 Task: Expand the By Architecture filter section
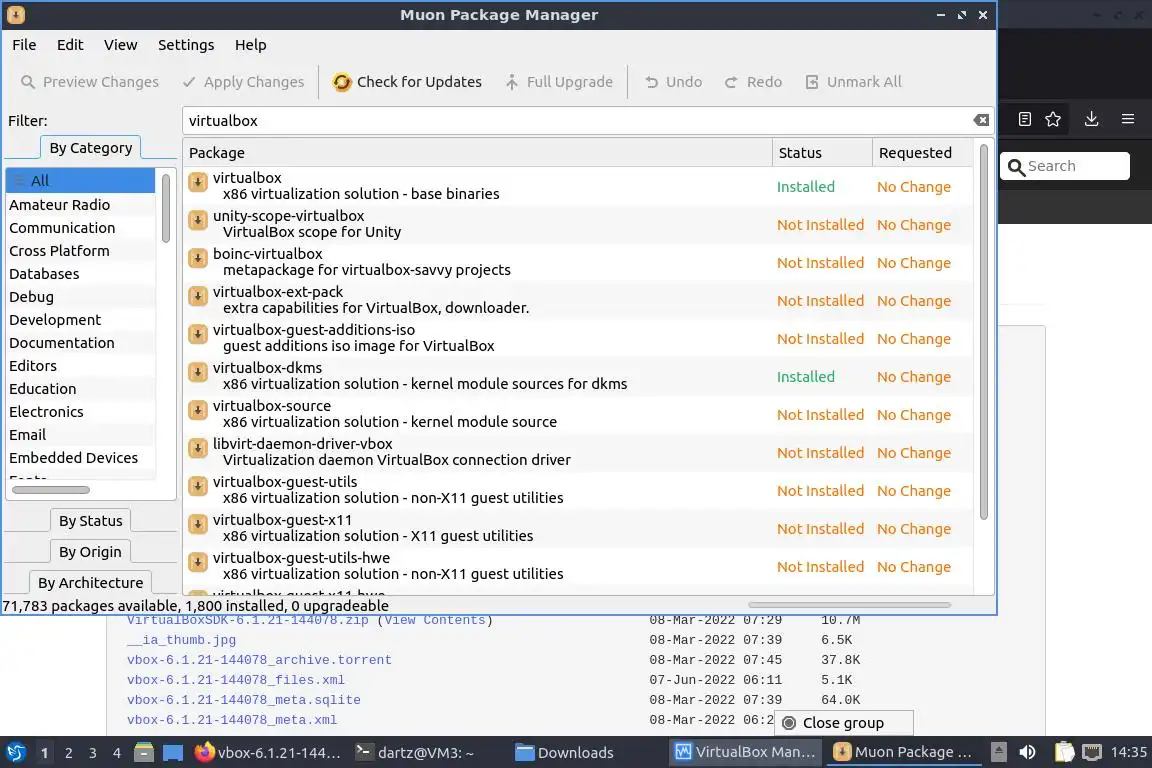(x=90, y=582)
